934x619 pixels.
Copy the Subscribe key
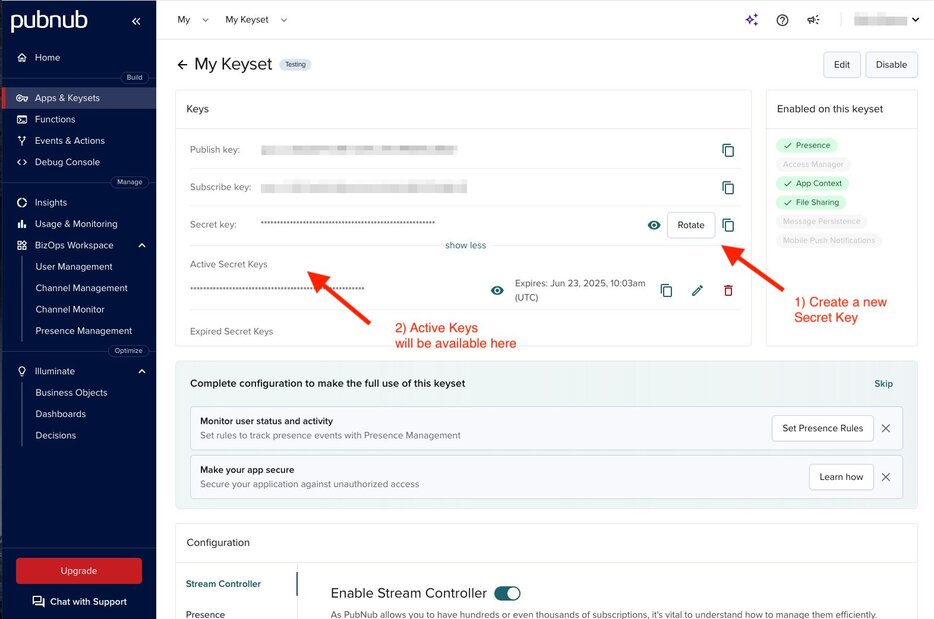728,187
